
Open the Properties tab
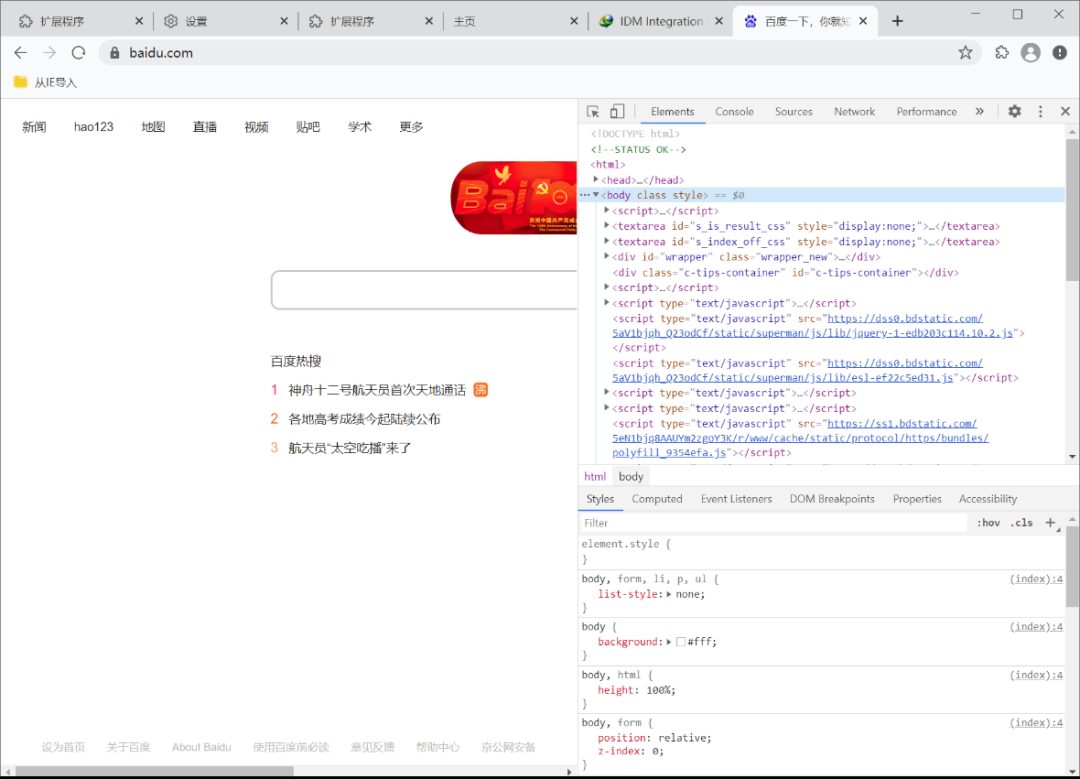click(x=917, y=499)
